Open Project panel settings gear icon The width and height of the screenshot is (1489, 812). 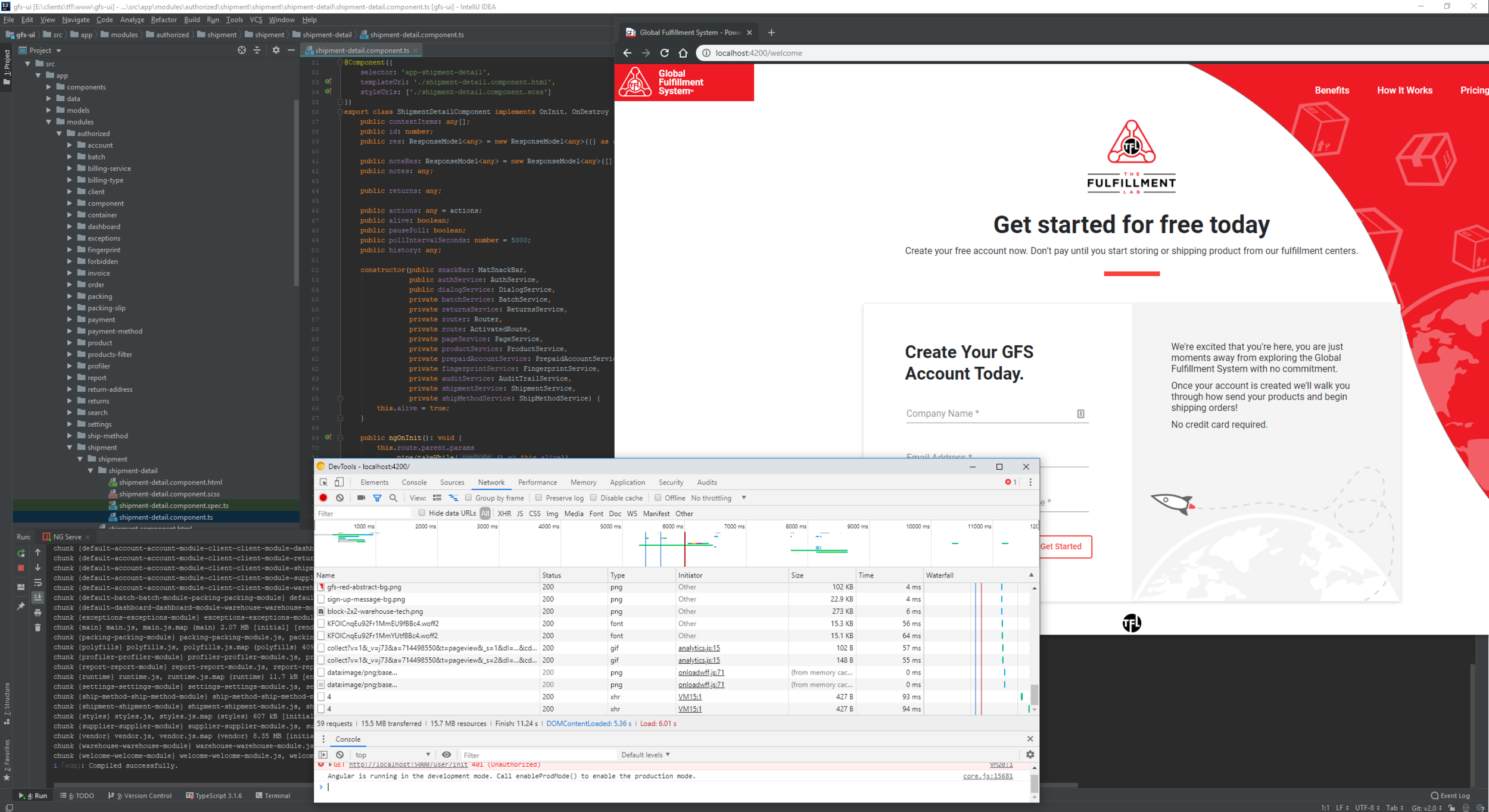tap(276, 50)
